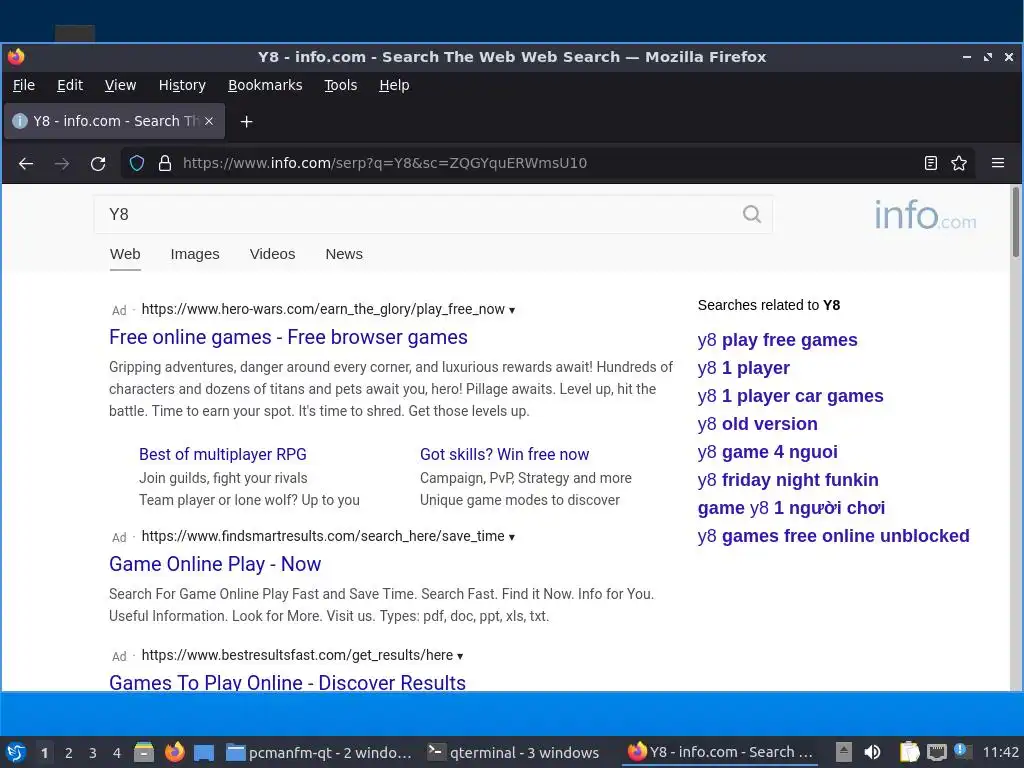This screenshot has height=768, width=1024.
Task: Open the display/monitor tray icon
Action: [x=936, y=752]
